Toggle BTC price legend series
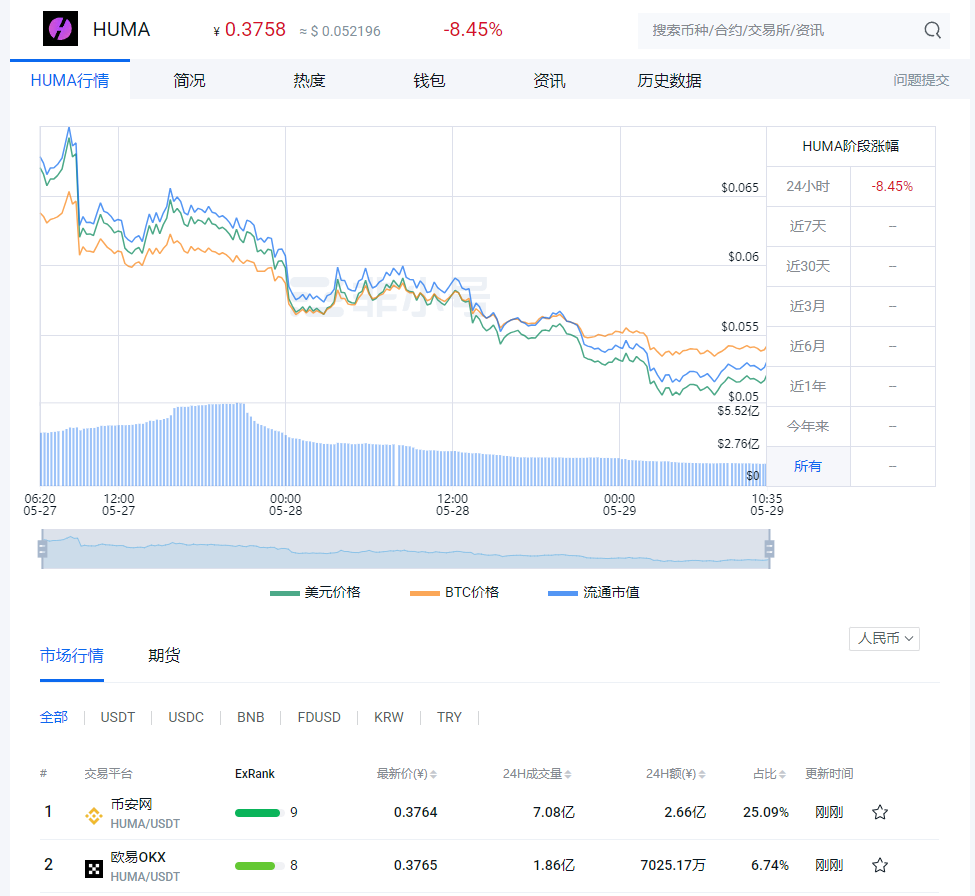This screenshot has width=975, height=896. pos(455,593)
